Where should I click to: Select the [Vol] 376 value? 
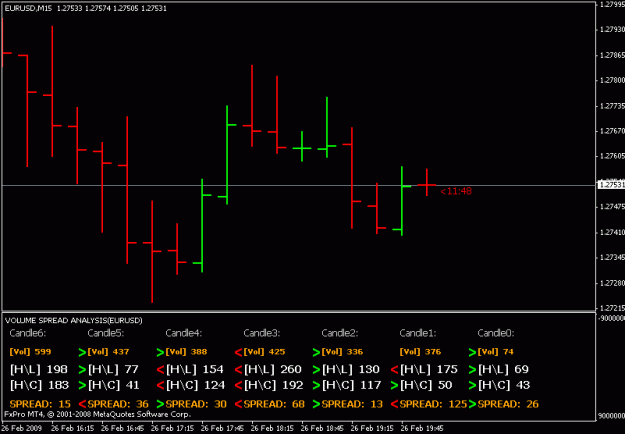click(421, 352)
